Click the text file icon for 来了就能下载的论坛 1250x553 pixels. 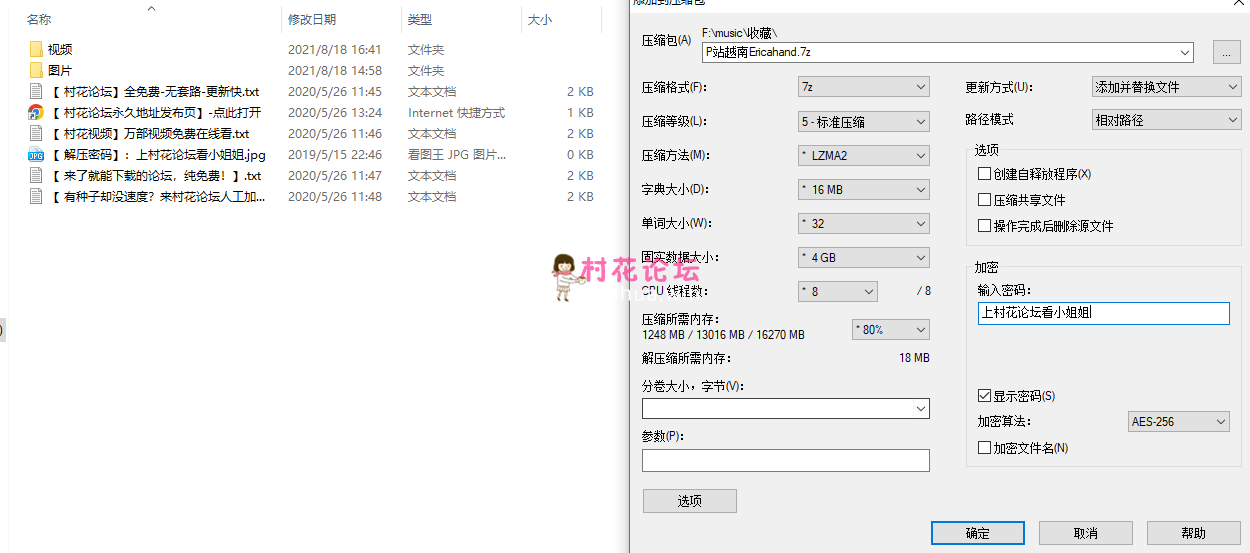tap(36, 175)
